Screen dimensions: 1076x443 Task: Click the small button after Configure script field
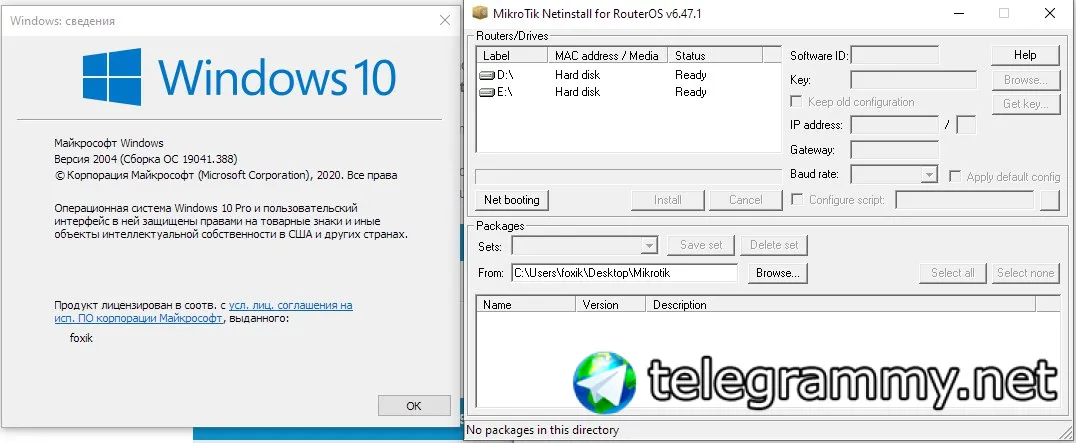(x=1050, y=200)
